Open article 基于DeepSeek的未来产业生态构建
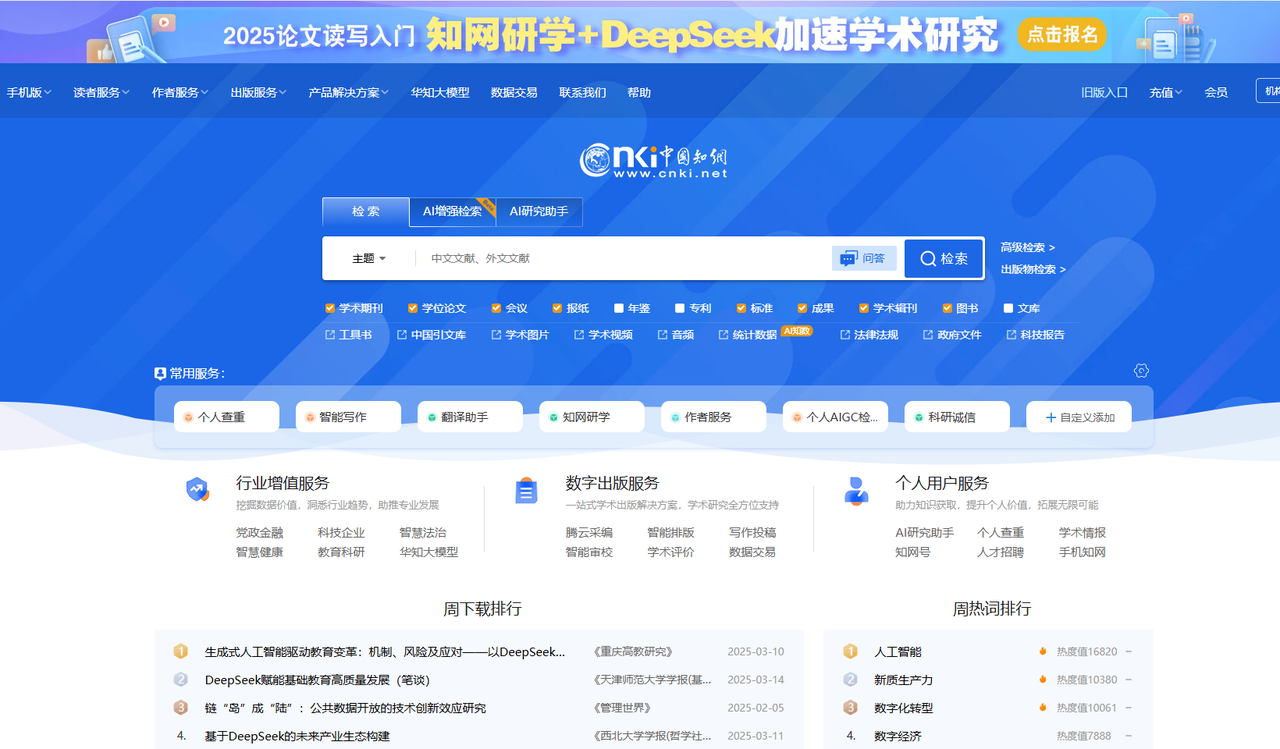The image size is (1280, 749). (x=297, y=736)
